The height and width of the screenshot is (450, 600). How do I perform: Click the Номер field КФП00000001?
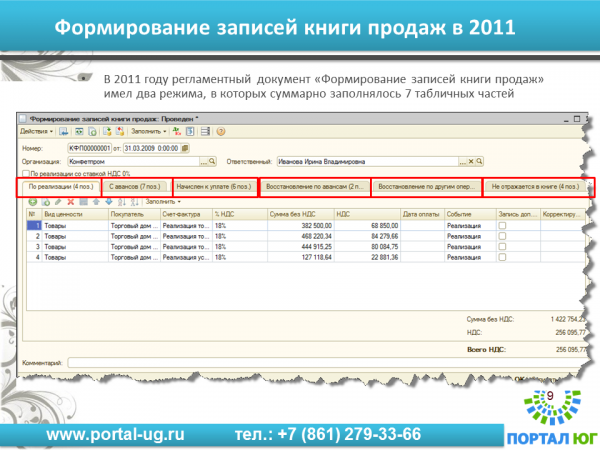point(90,148)
